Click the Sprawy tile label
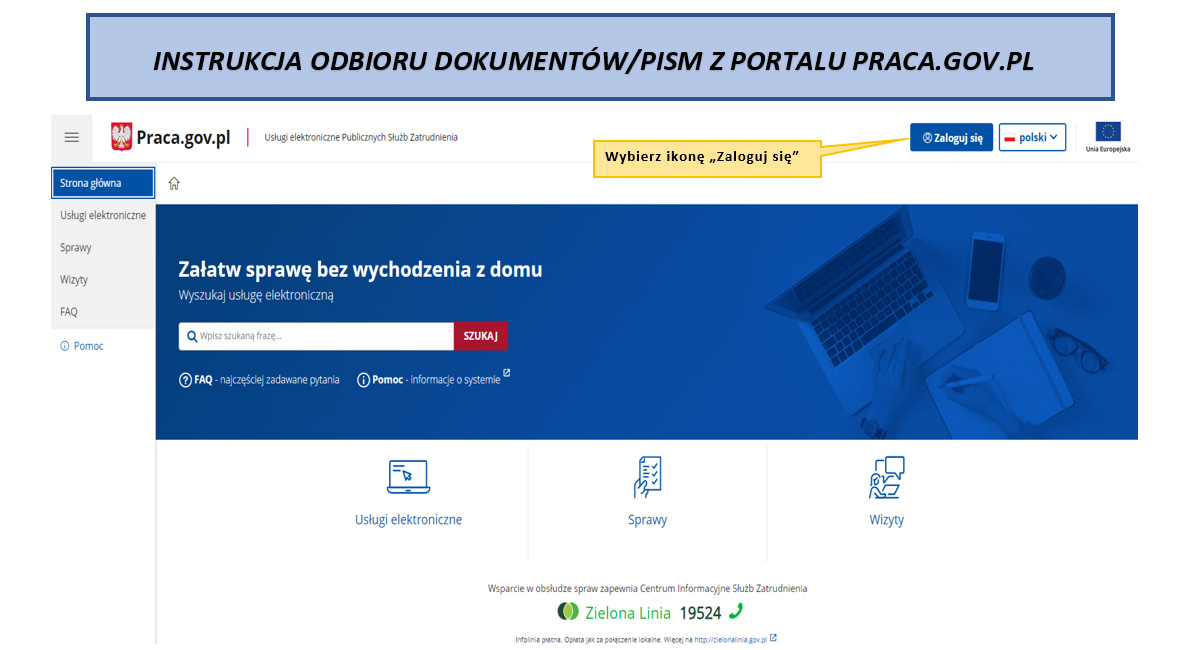Screen dimensions: 1200x650 647,520
